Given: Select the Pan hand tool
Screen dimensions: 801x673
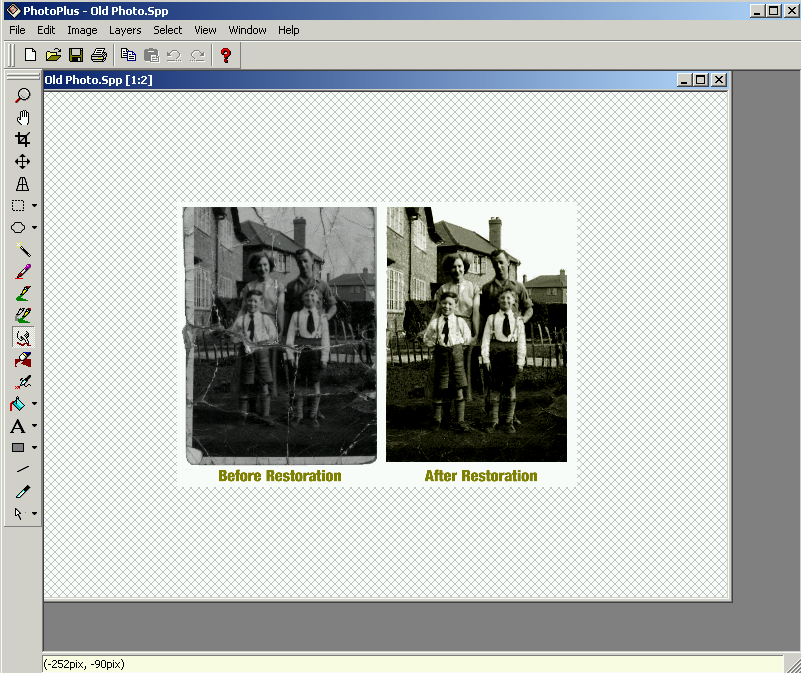Looking at the screenshot, I should pos(22,118).
